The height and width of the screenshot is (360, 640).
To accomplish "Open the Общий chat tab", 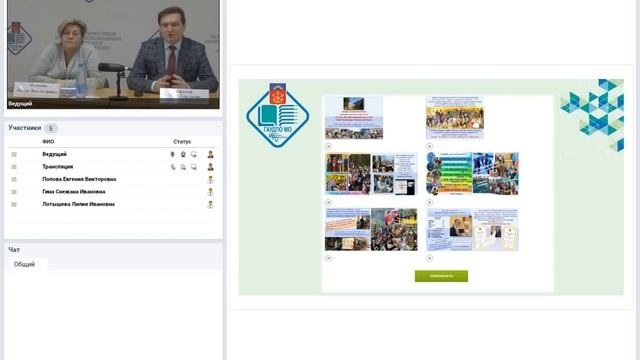I will click(24, 264).
